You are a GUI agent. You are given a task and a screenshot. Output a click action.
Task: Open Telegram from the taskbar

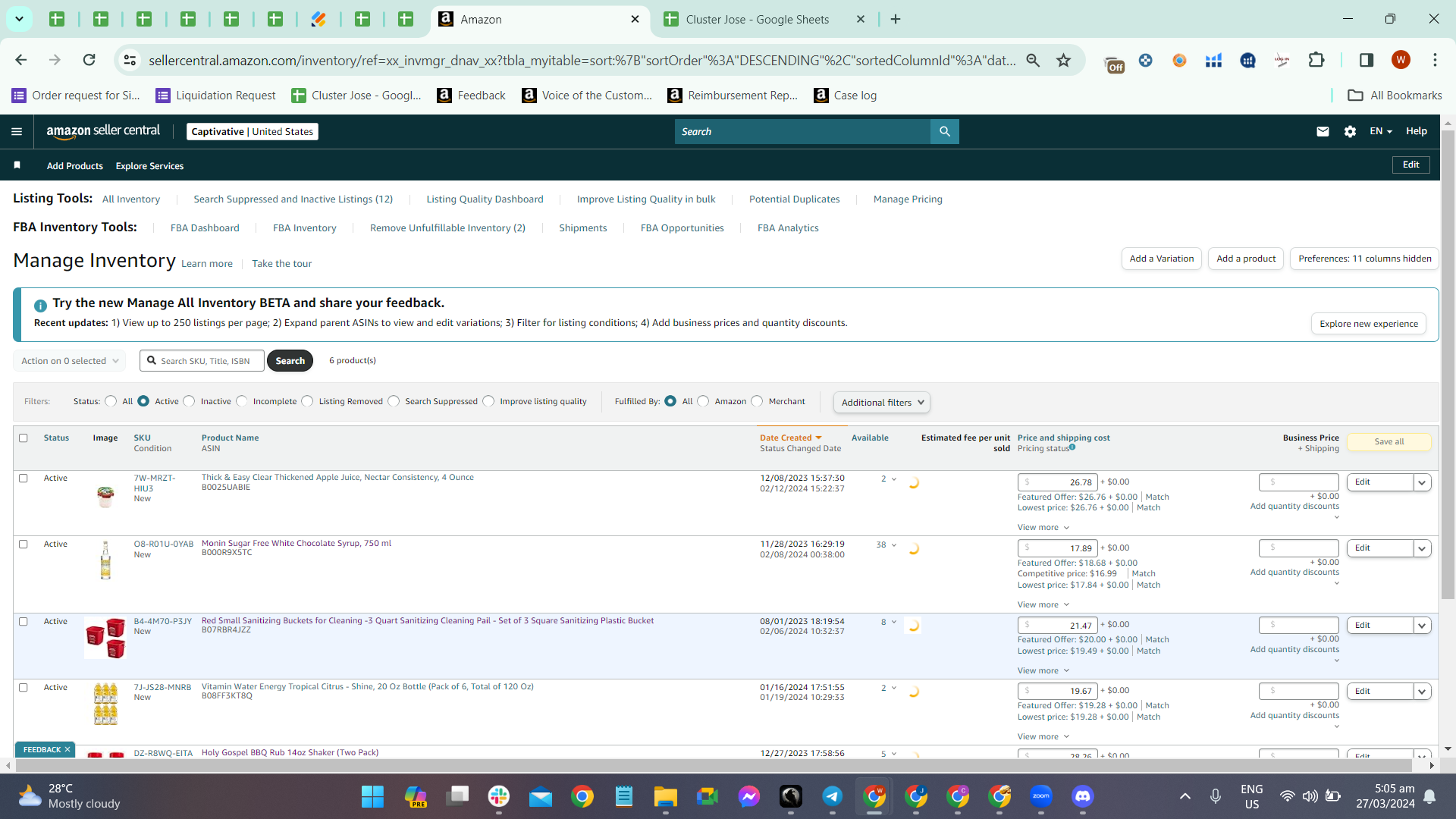point(833,796)
